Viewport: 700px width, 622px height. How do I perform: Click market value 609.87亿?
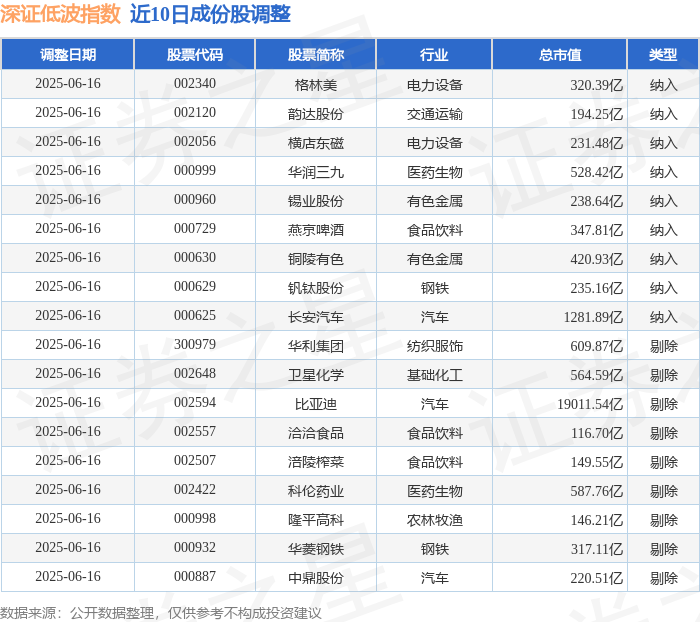[596, 346]
